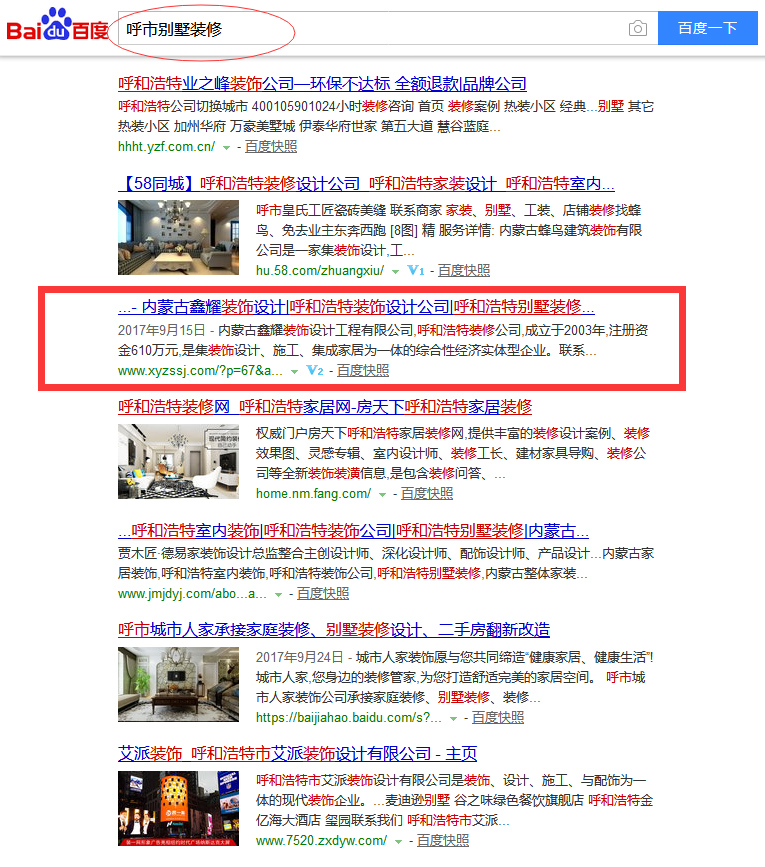Click the living room thumbnail of 58同城 result

(x=177, y=239)
